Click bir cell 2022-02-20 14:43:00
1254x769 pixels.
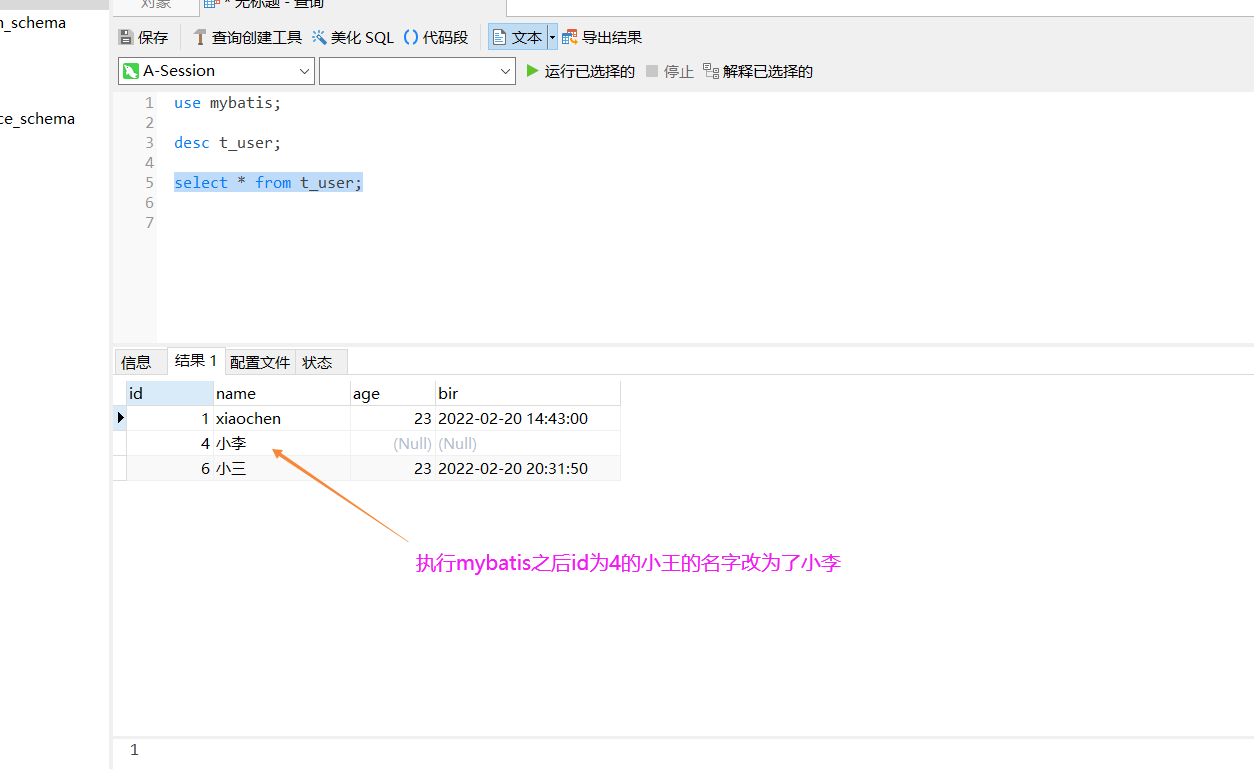(528, 418)
